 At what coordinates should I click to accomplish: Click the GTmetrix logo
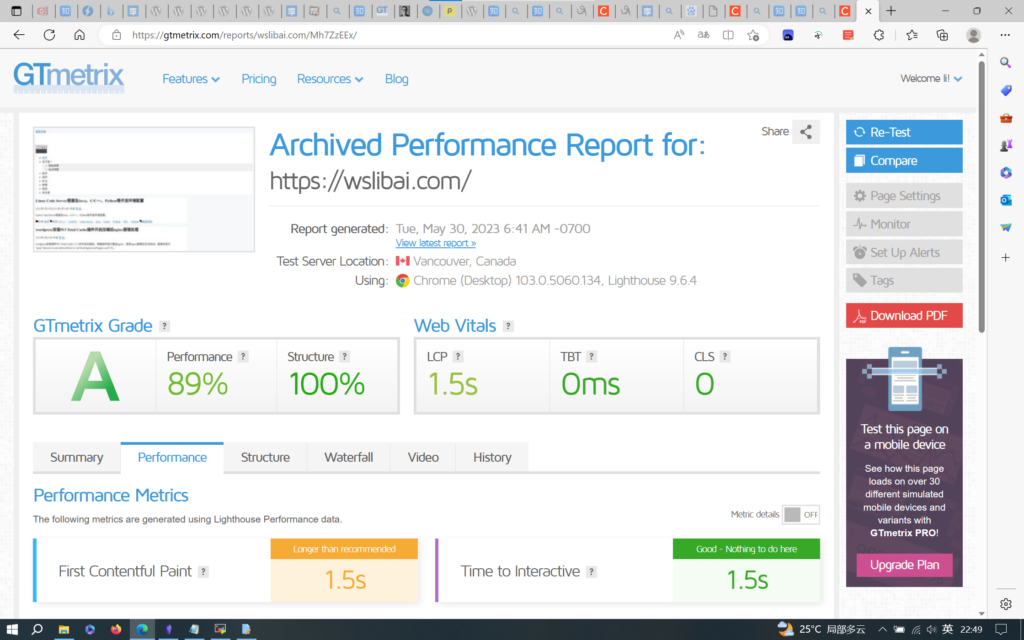coord(69,77)
